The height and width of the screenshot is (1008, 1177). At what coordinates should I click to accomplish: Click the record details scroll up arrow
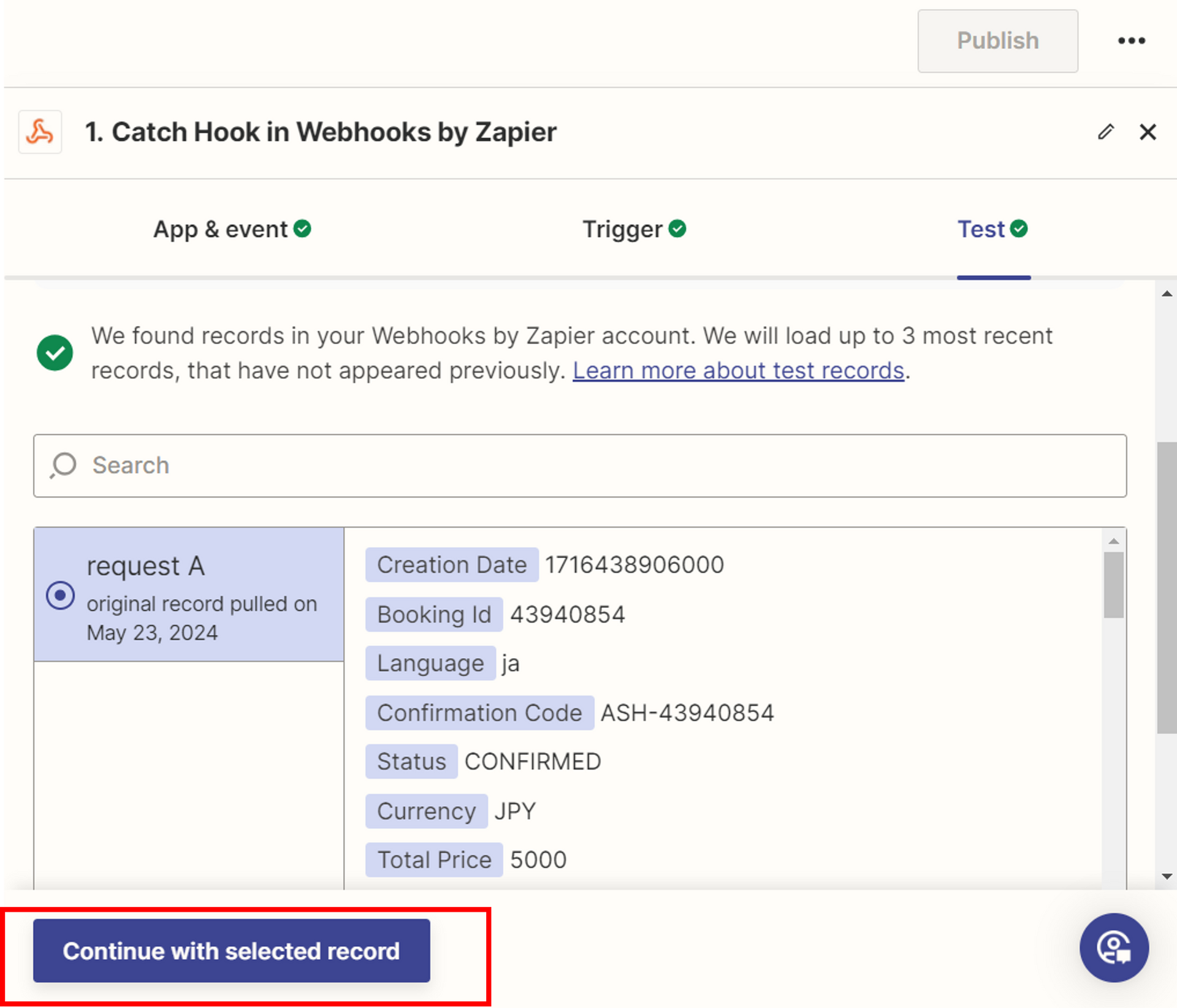tap(1113, 541)
